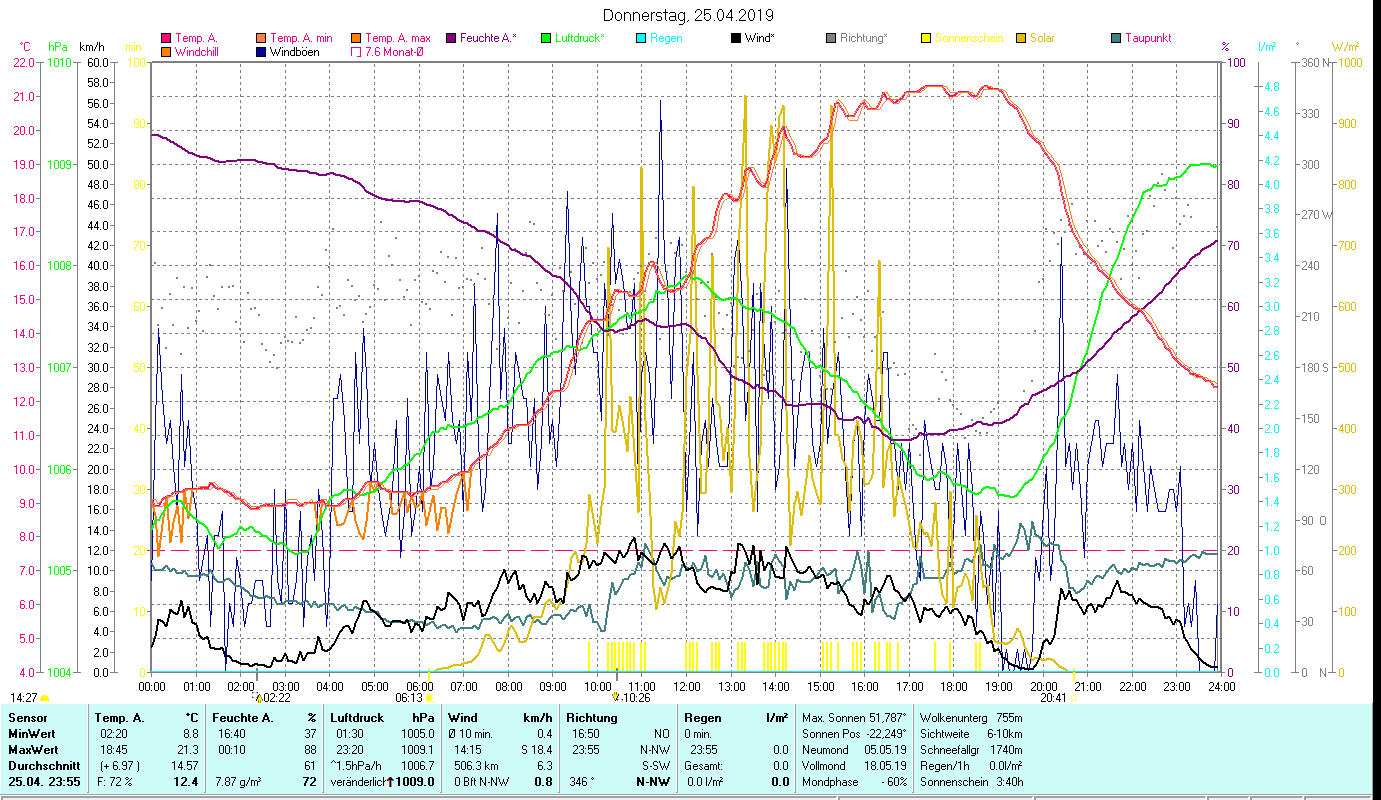Click the '18:00' time axis label
This screenshot has height=800, width=1381.
click(954, 687)
